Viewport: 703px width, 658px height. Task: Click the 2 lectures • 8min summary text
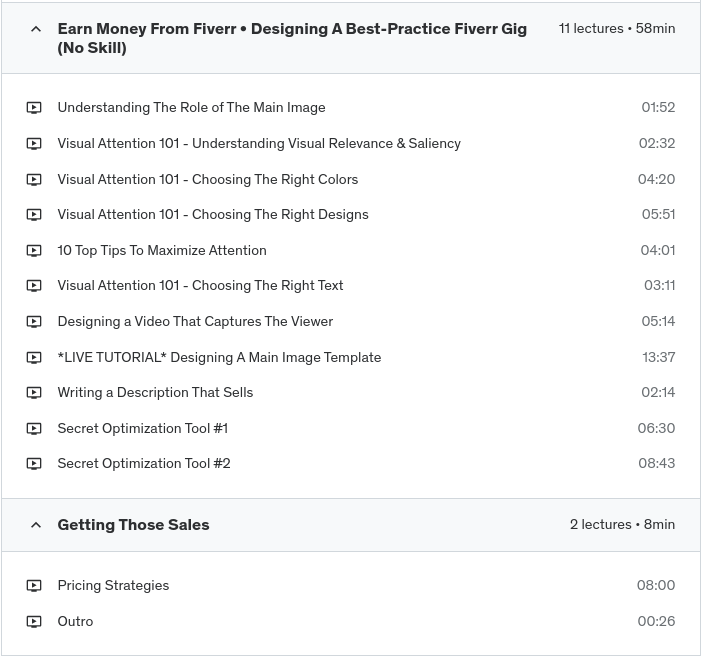coord(622,525)
